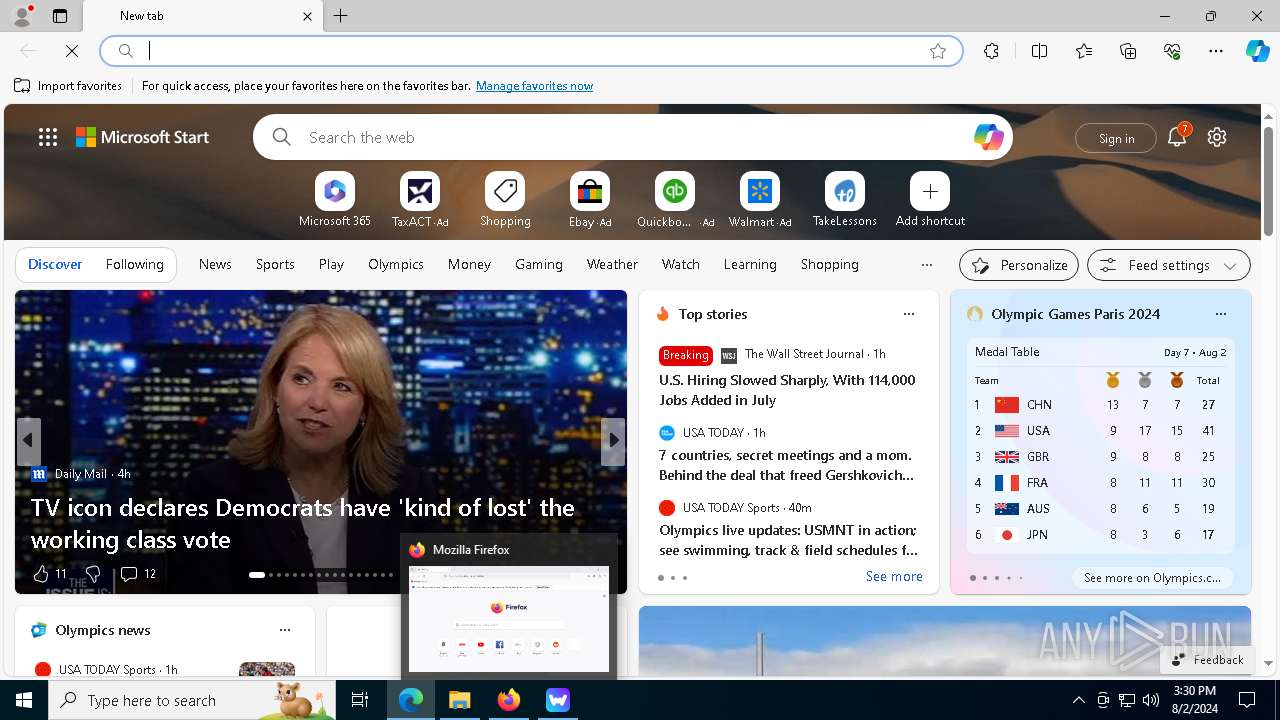Open notifications bell icon
The image size is (1280, 720).
click(x=1177, y=137)
